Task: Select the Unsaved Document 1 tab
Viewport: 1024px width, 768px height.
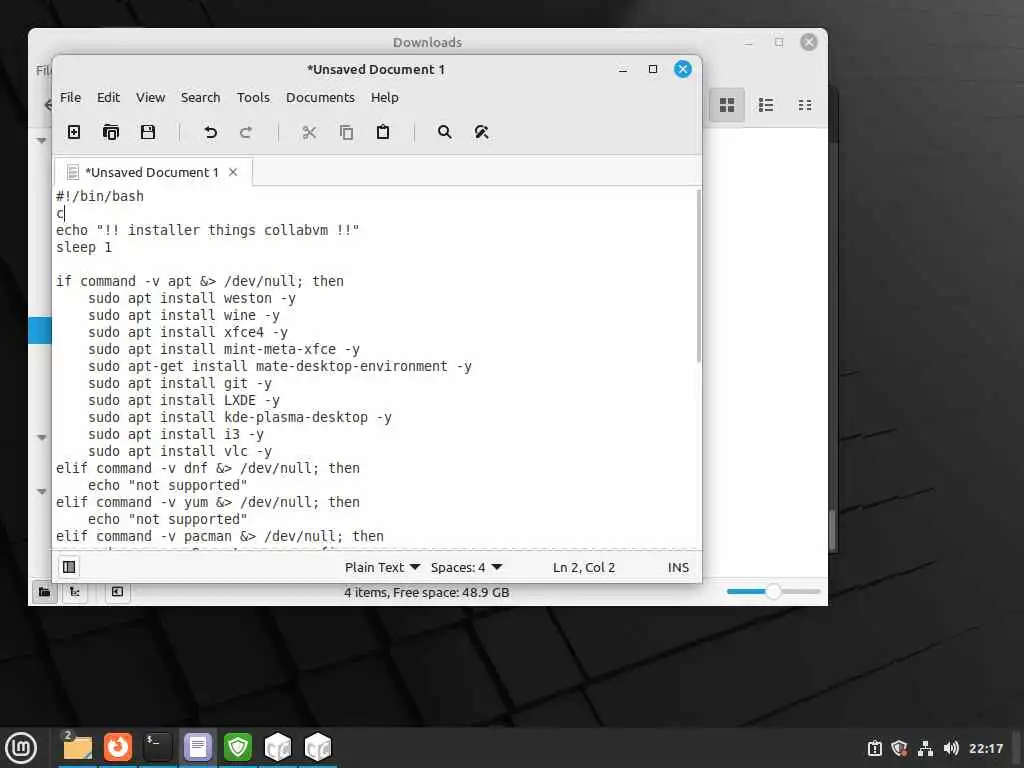Action: click(x=153, y=172)
